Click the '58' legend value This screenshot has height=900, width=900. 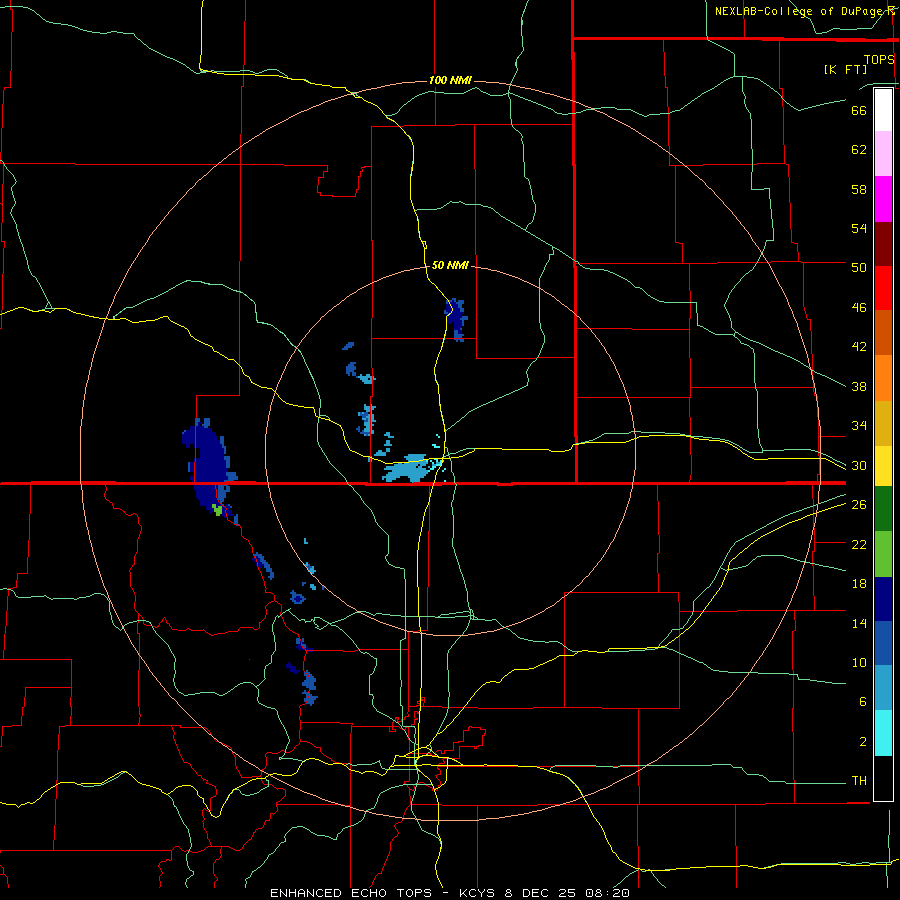click(859, 189)
